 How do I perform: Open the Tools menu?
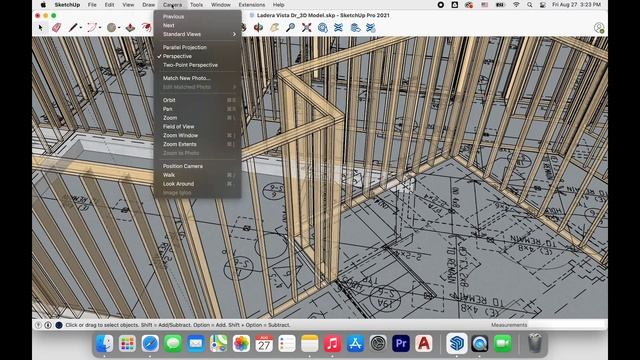pos(196,5)
